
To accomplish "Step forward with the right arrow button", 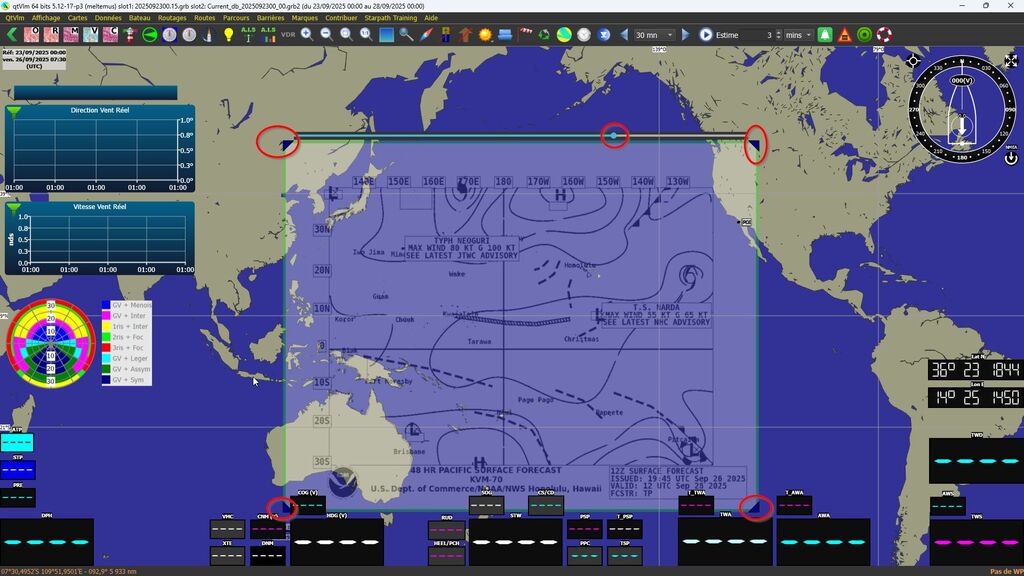I will 686,35.
